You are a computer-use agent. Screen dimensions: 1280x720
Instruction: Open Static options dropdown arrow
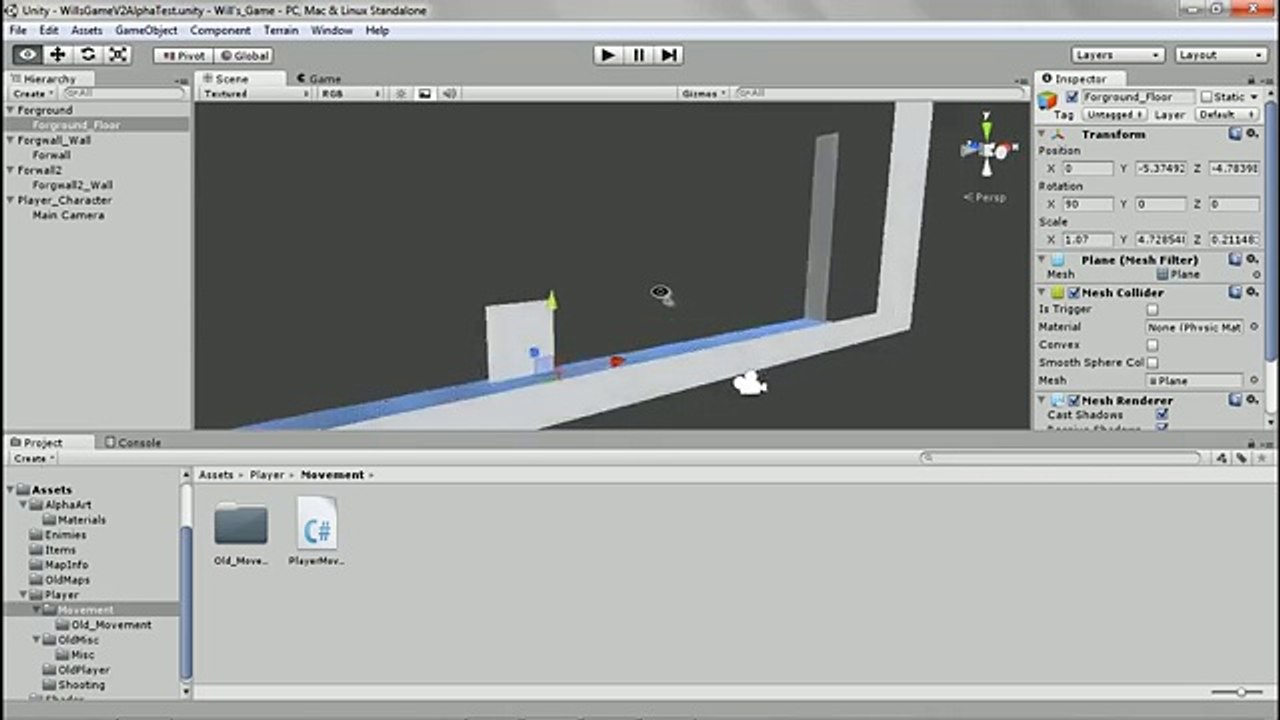tap(1253, 97)
